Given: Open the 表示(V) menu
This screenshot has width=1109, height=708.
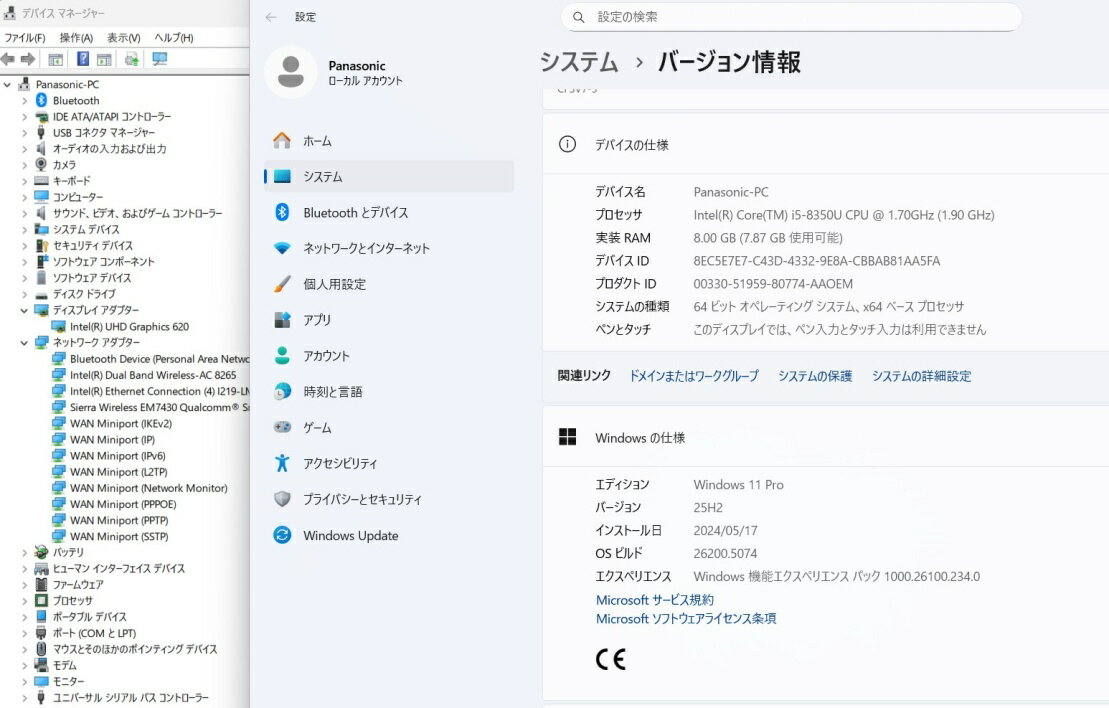Looking at the screenshot, I should coord(123,37).
